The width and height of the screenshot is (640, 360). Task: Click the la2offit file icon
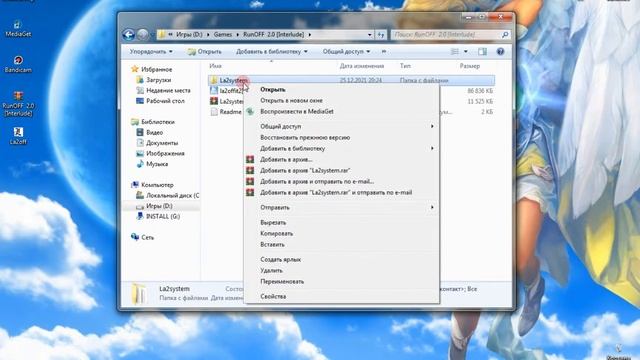(214, 91)
